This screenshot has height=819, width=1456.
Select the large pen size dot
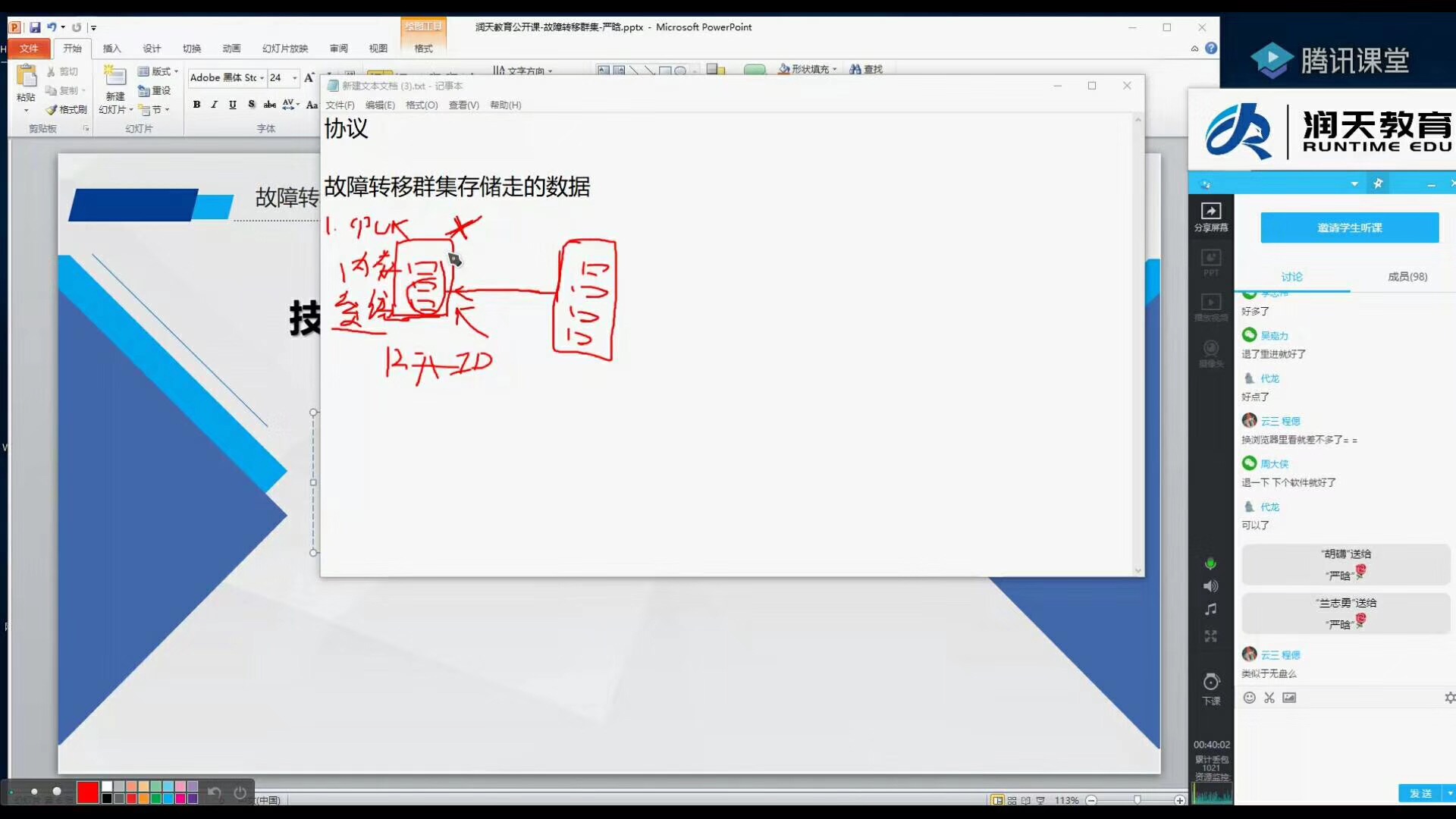57,792
